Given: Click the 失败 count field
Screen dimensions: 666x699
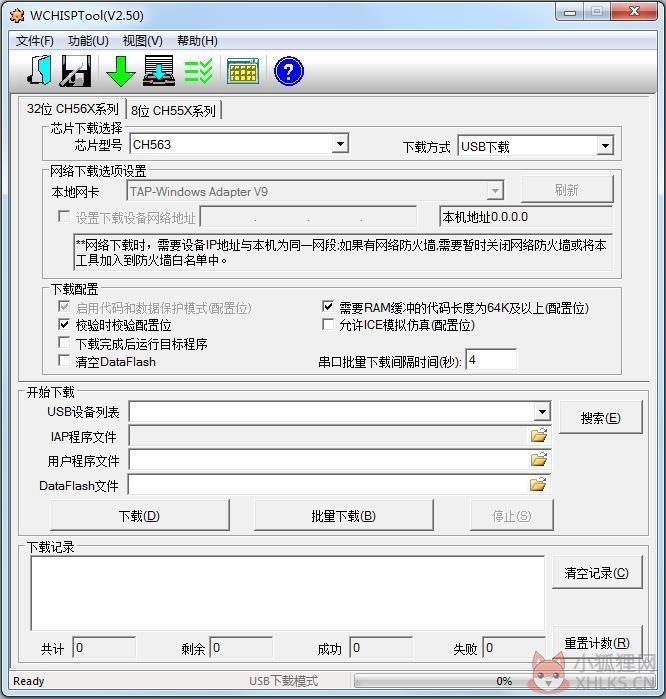Looking at the screenshot, I should point(514,647).
